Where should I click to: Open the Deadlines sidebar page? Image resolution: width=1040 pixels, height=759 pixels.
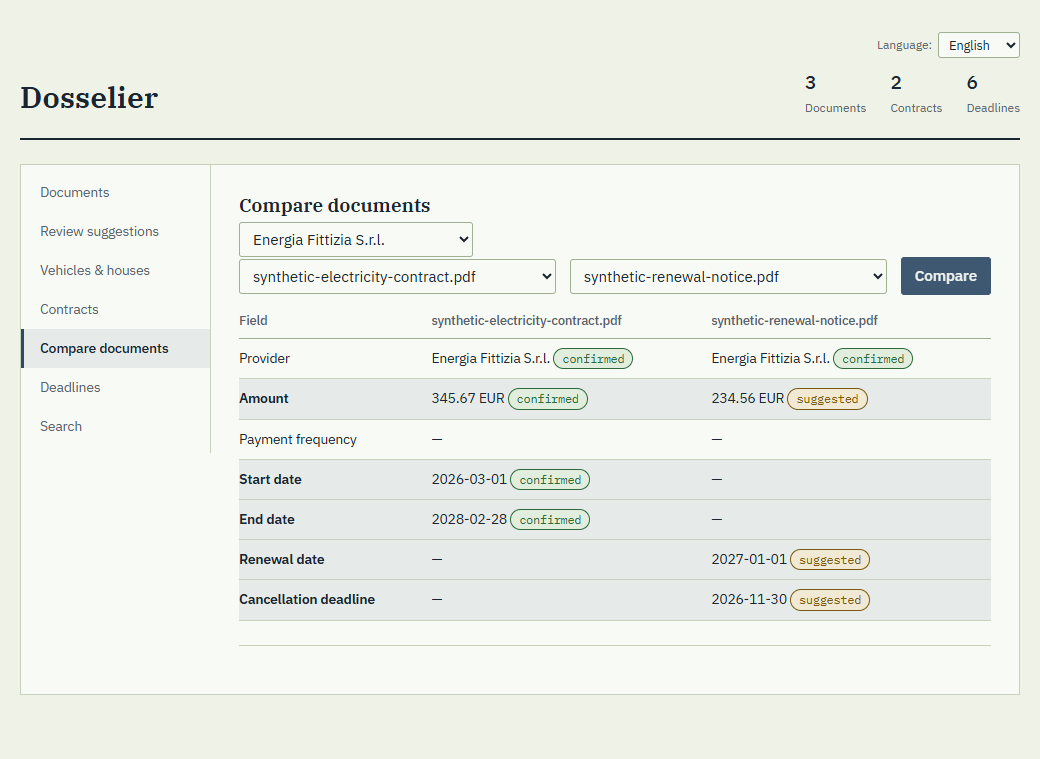coord(116,387)
